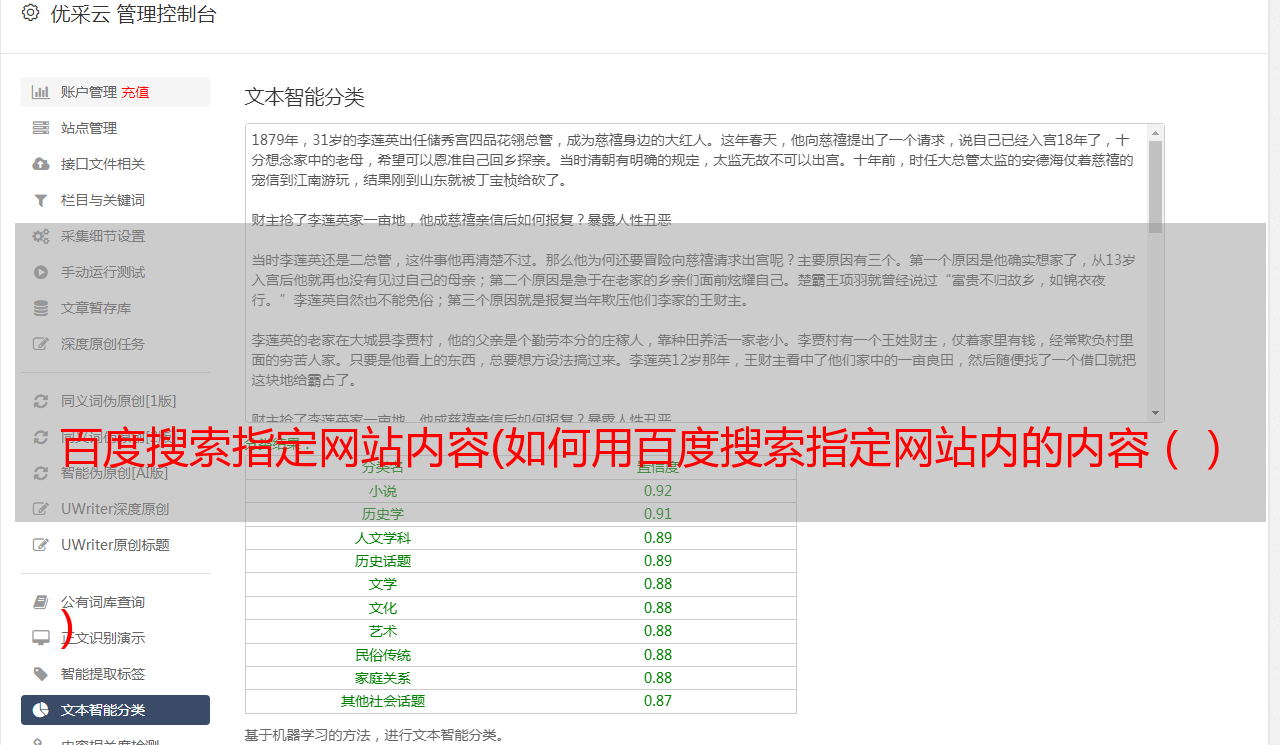
Task: Click the pie chart icon for 文本智能分类
Action: 41,710
